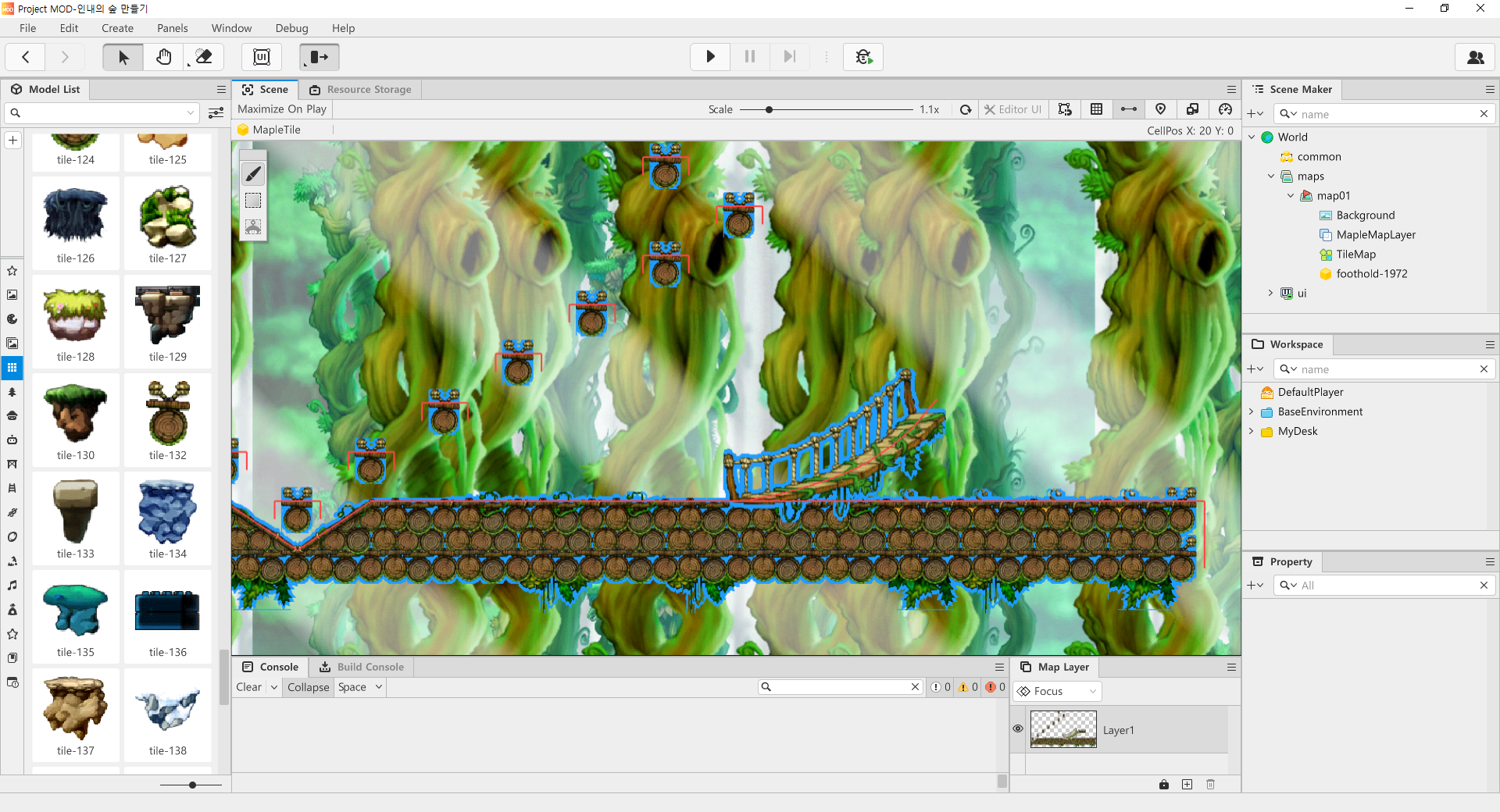Screen dimensions: 1500x812
Task: Start play mode with Play button
Action: (710, 57)
